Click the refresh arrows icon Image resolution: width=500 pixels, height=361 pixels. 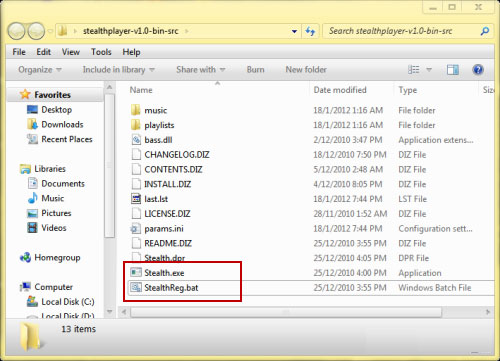coord(310,31)
